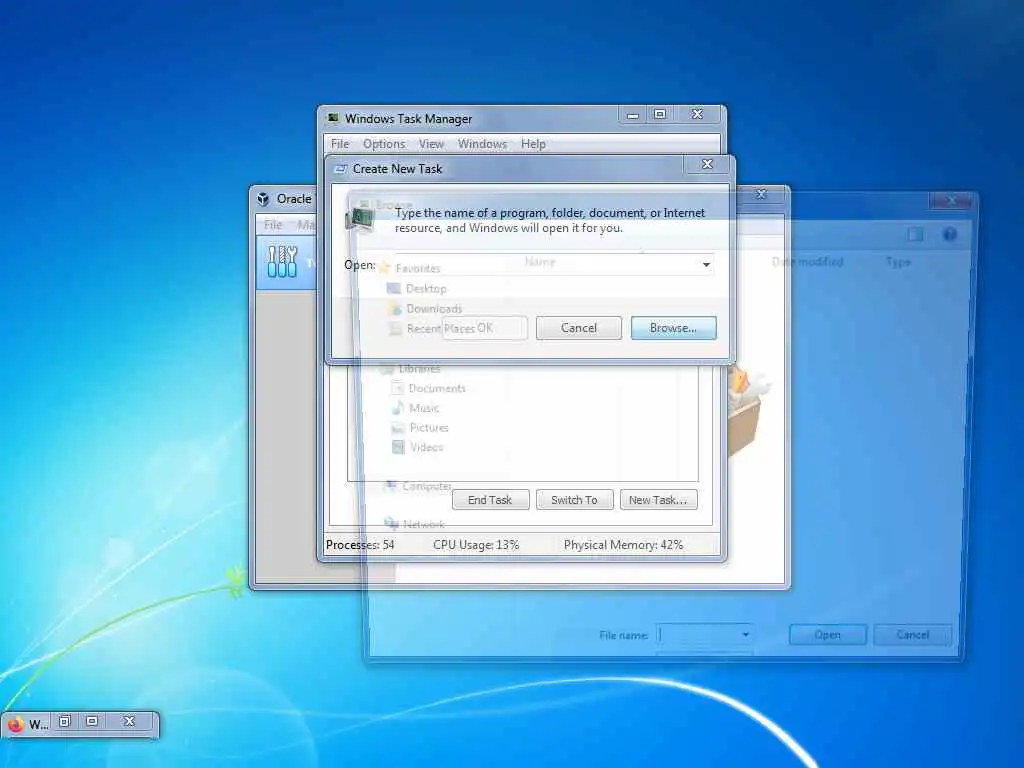Click Cancel button in Browse dialog
1024x768 pixels.
coord(912,635)
